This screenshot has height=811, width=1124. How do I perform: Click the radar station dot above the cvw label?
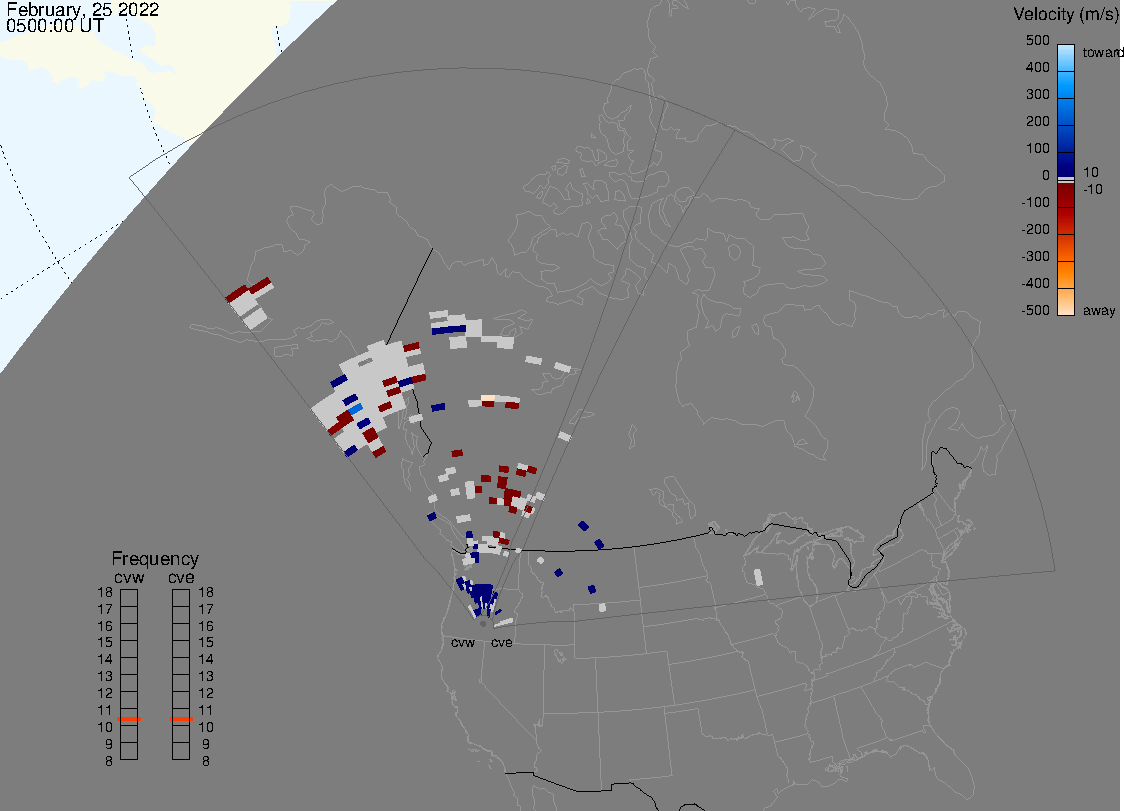coord(483,624)
